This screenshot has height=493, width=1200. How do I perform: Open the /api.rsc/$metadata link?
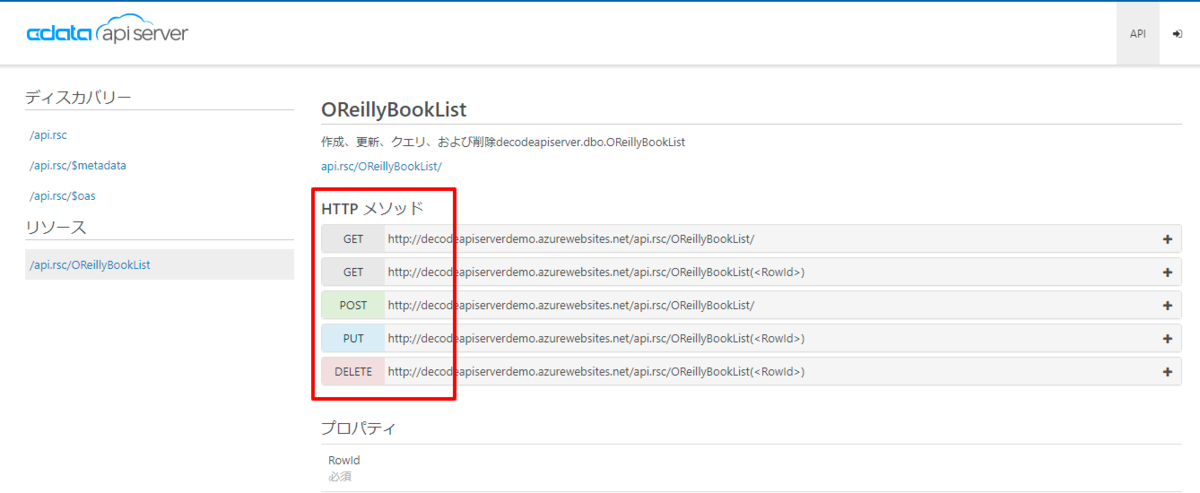(x=78, y=165)
